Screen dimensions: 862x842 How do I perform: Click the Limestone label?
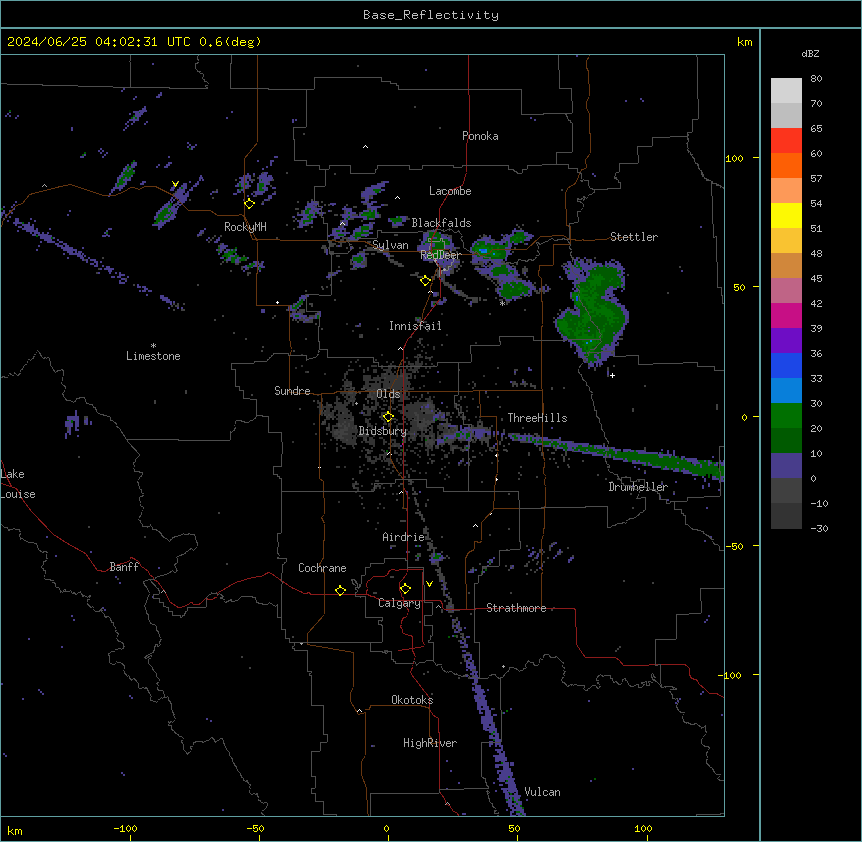click(x=153, y=356)
